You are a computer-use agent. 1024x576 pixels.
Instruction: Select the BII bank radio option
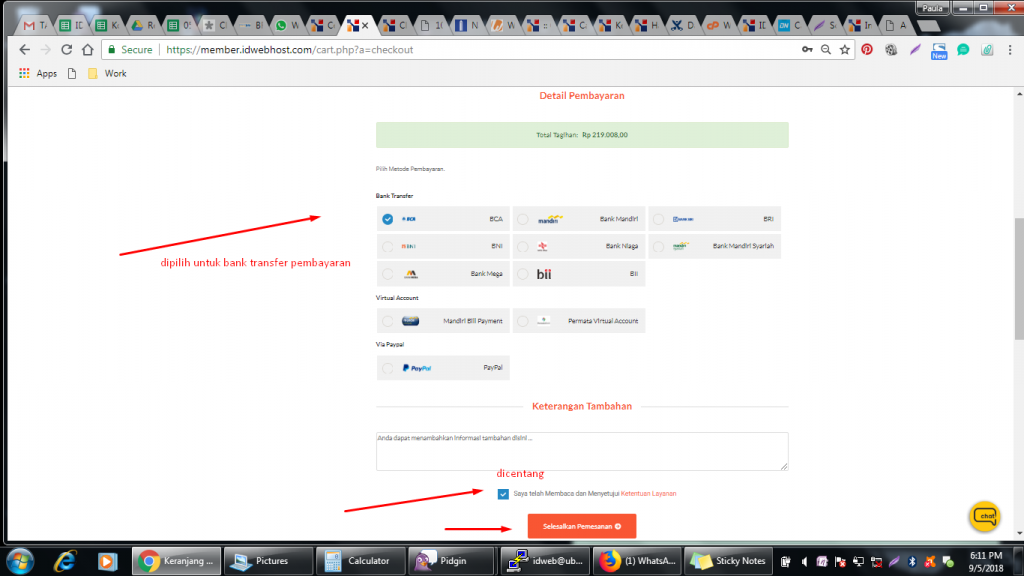(x=579, y=274)
